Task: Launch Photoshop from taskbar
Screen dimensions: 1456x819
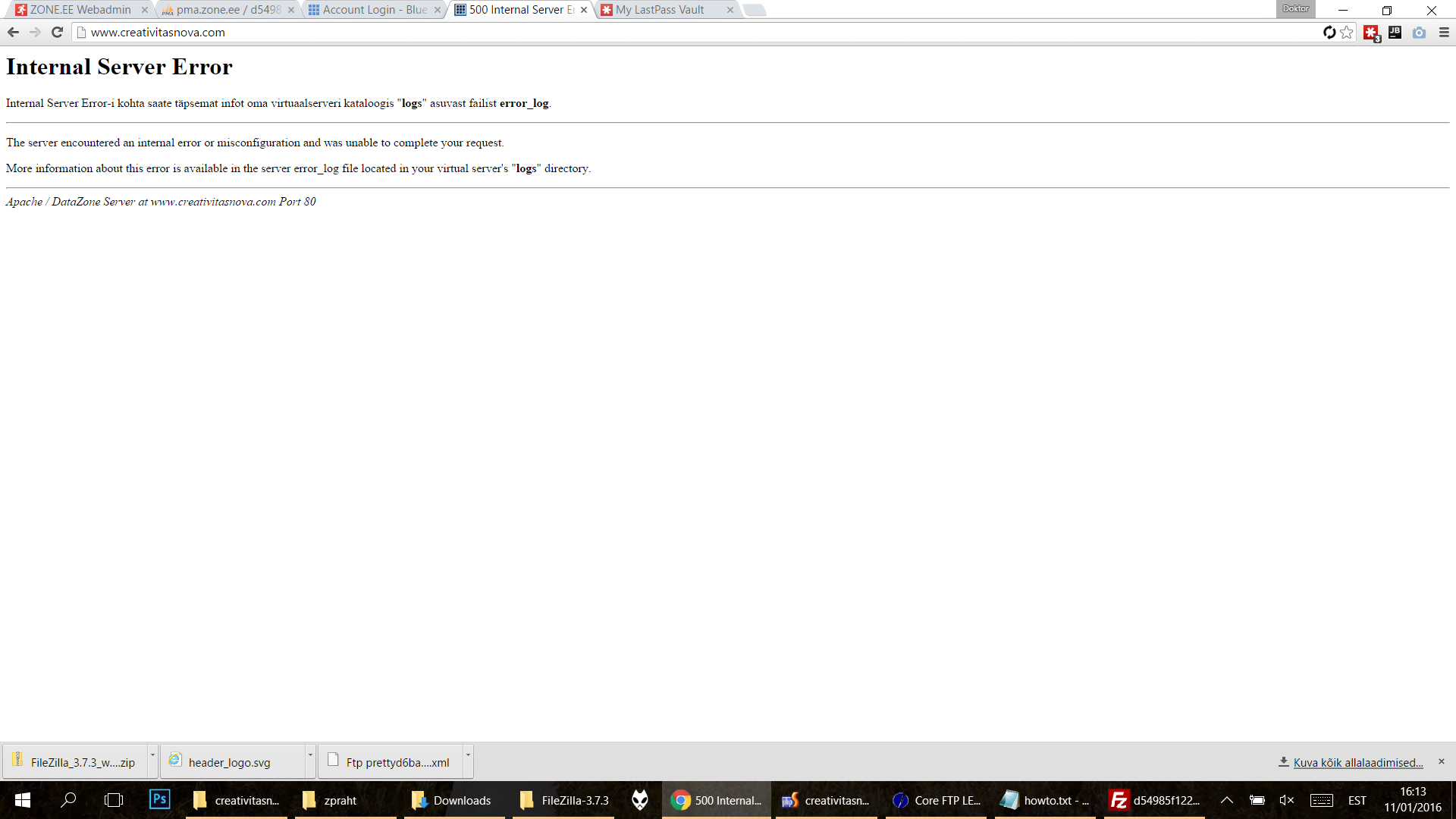Action: click(x=159, y=800)
